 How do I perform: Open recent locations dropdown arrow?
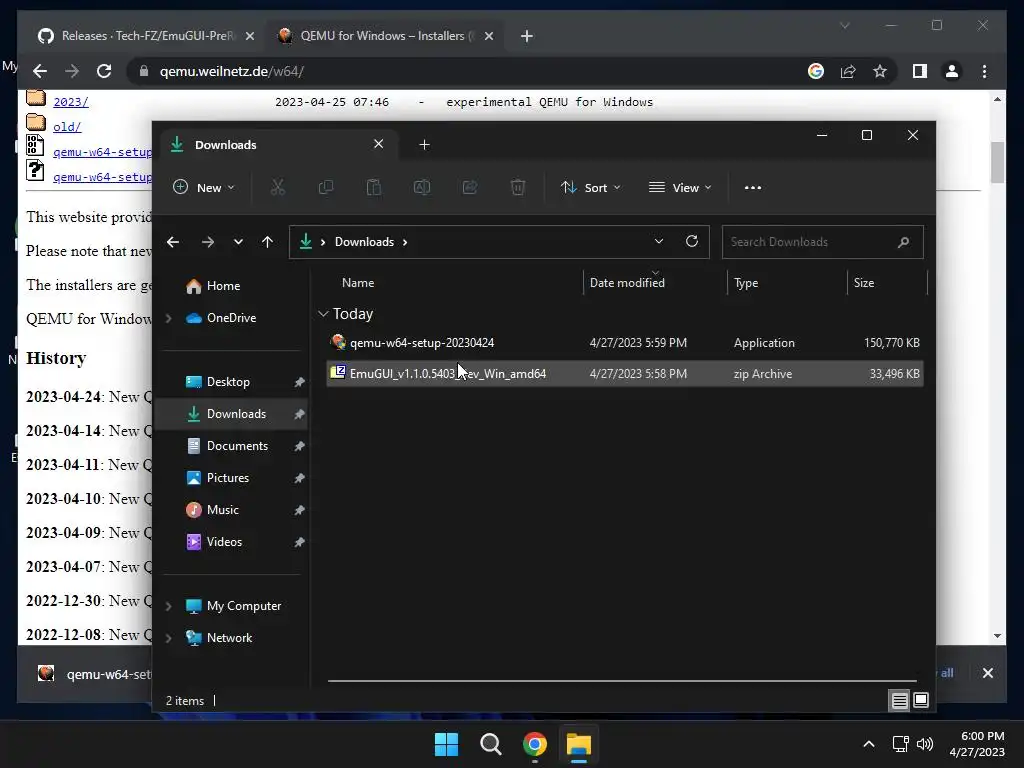238,242
